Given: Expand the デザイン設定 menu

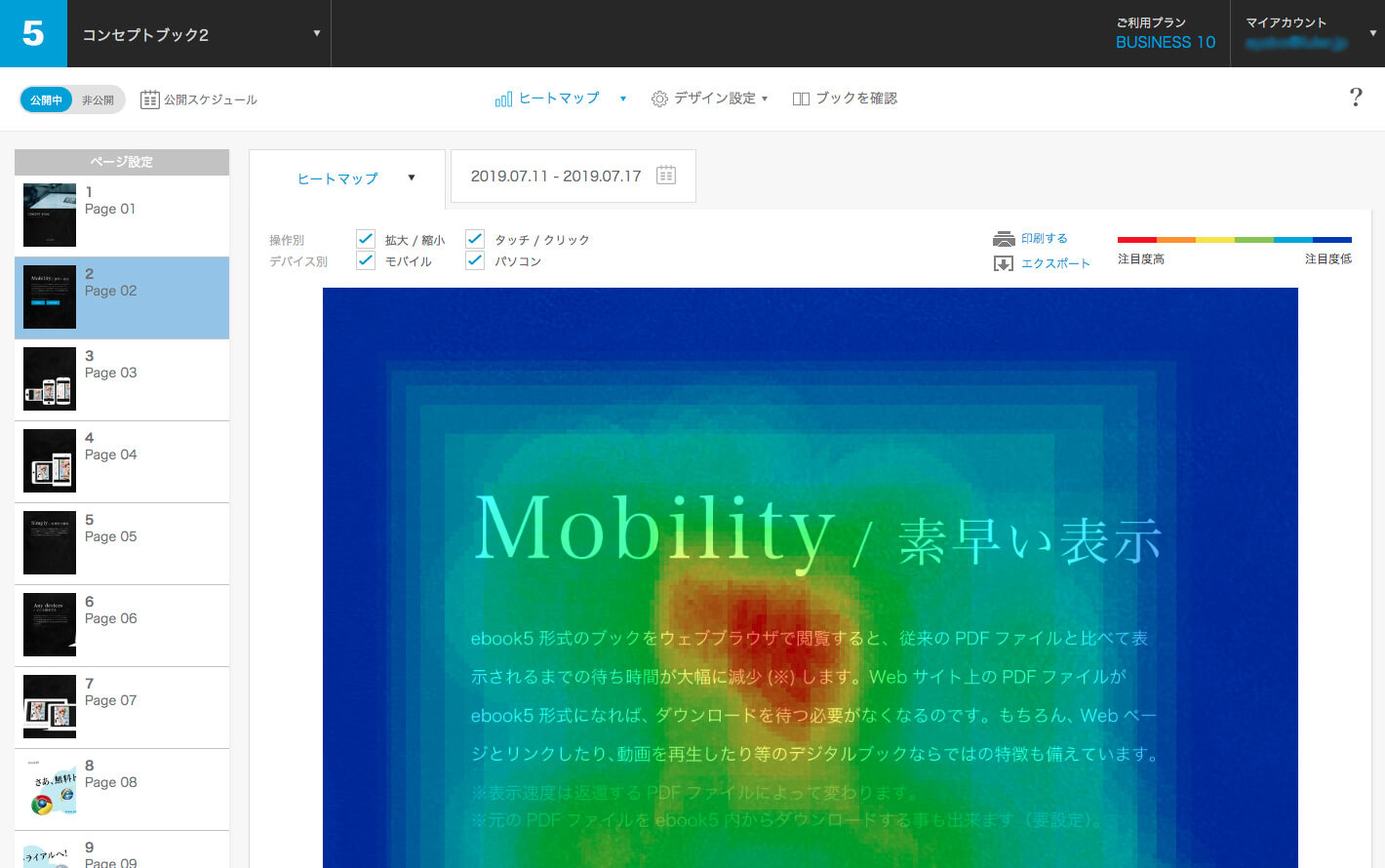Looking at the screenshot, I should (710, 99).
